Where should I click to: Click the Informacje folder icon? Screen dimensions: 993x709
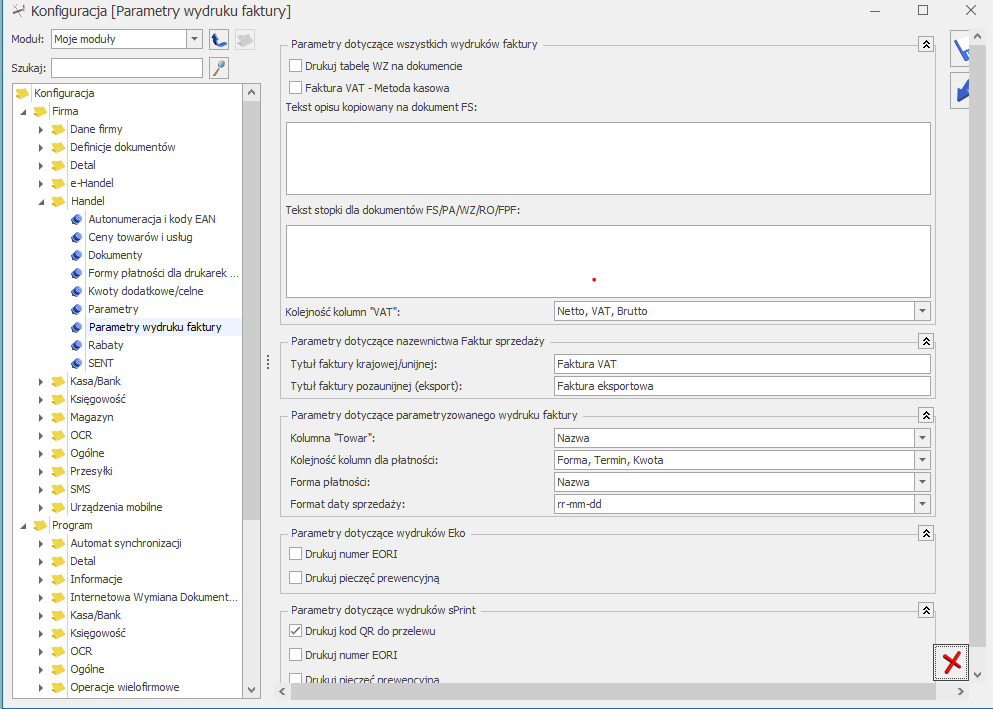[59, 579]
